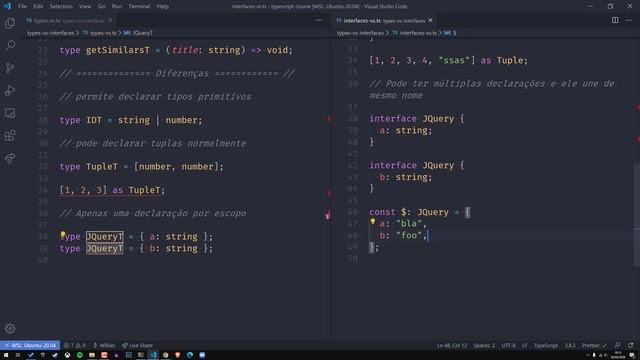
Task: Open File Explorer from the taskbar
Action: tap(92, 355)
